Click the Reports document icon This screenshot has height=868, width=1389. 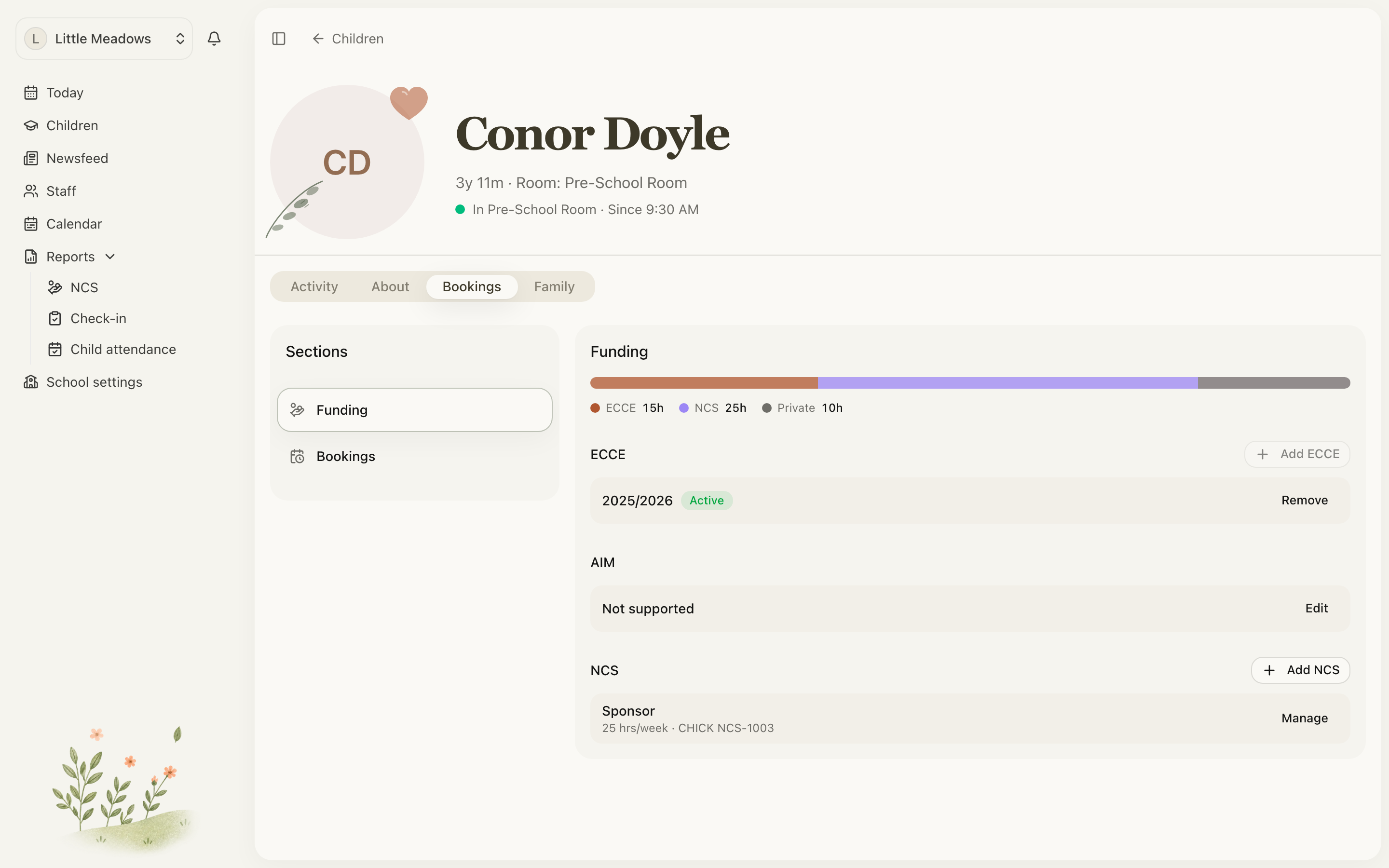point(31,256)
